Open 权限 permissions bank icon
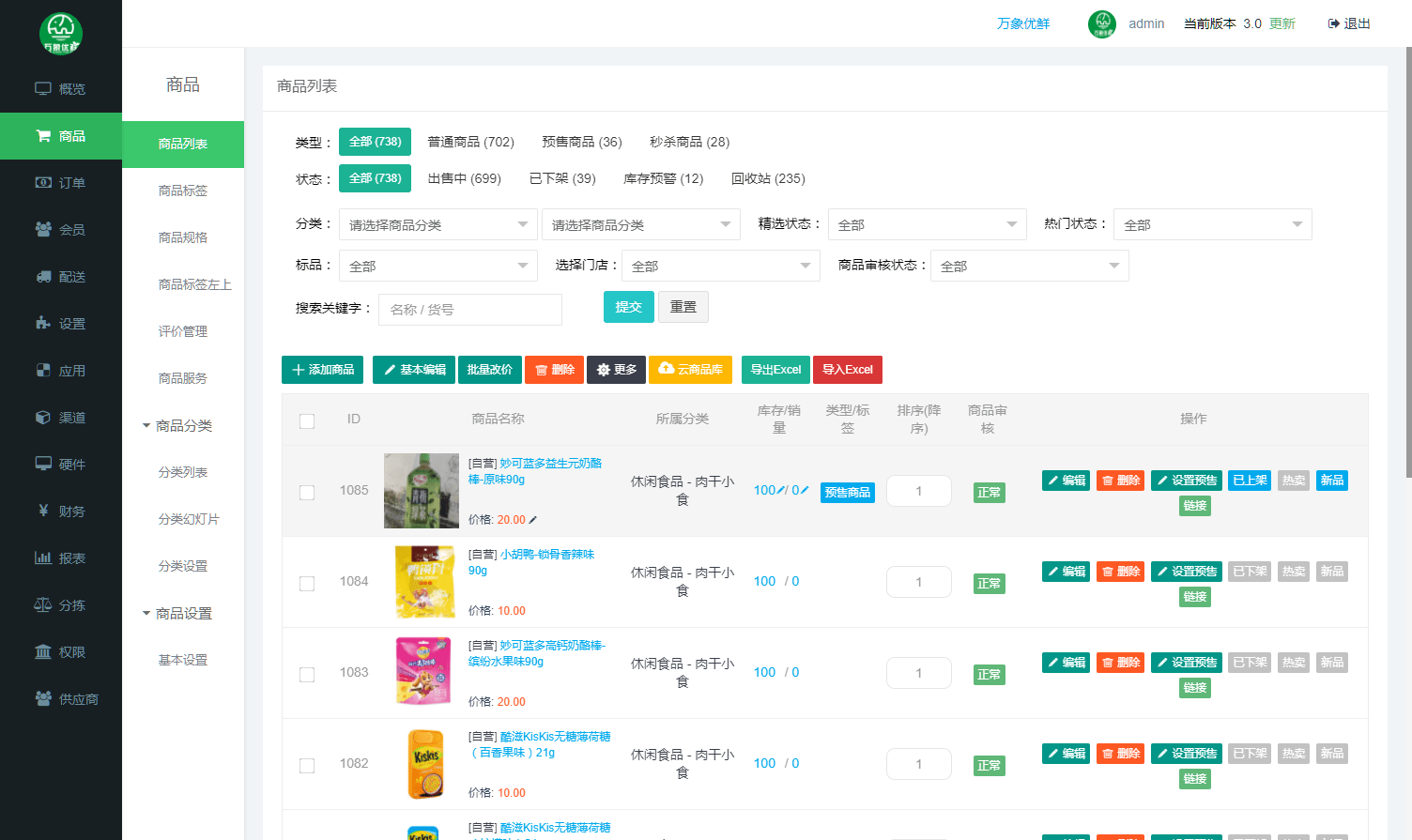The image size is (1412, 840). [43, 652]
